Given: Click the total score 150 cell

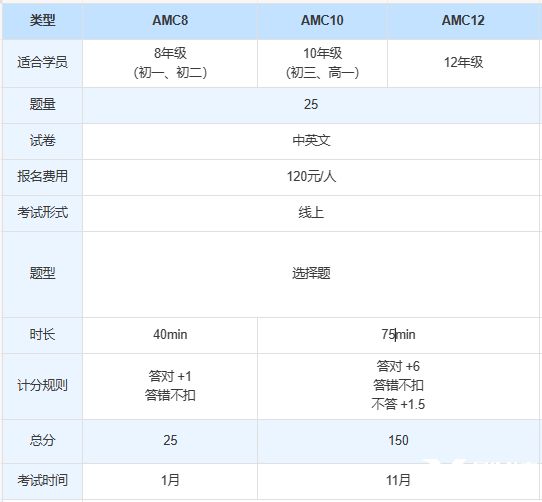Looking at the screenshot, I should point(399,441).
